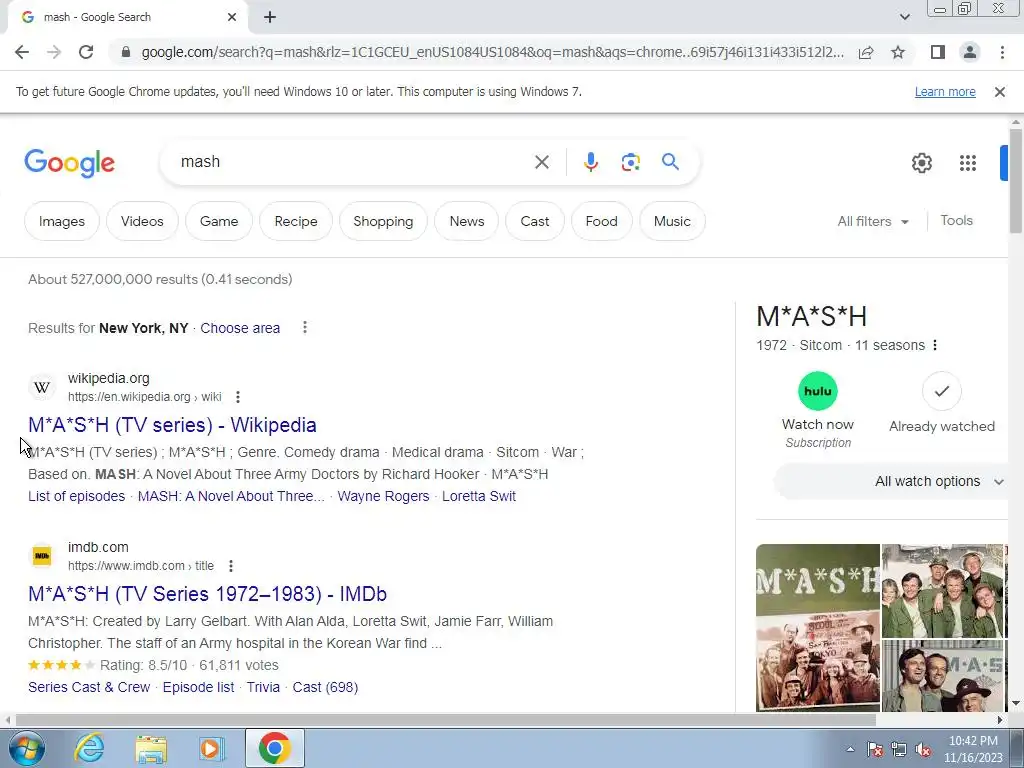Screen dimensions: 1024x768
Task: Select the Videos filter chip
Action: click(142, 221)
